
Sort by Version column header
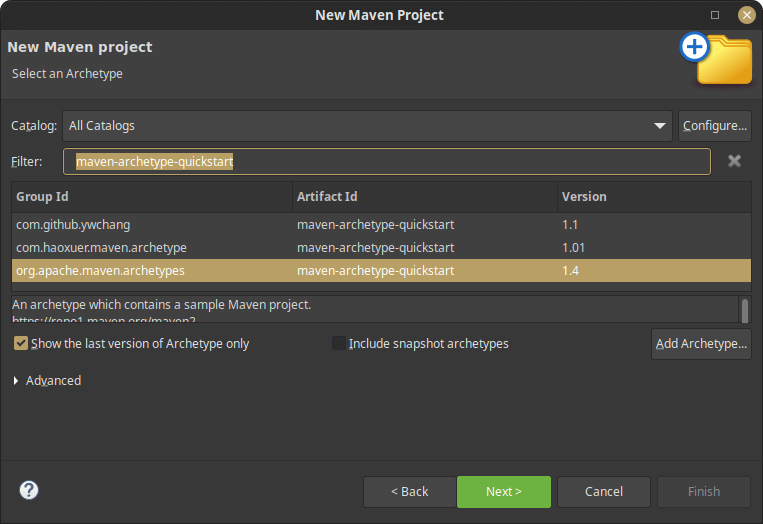(654, 197)
